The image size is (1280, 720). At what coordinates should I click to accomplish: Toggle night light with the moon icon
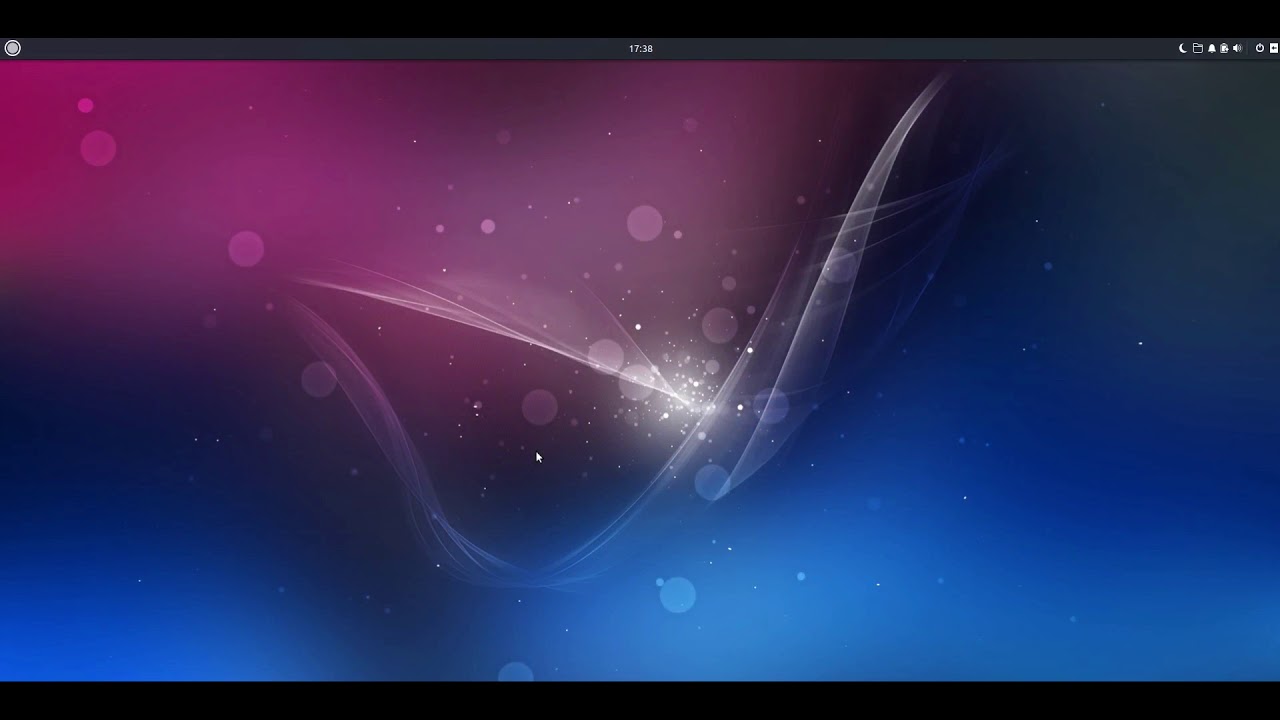[x=1183, y=48]
